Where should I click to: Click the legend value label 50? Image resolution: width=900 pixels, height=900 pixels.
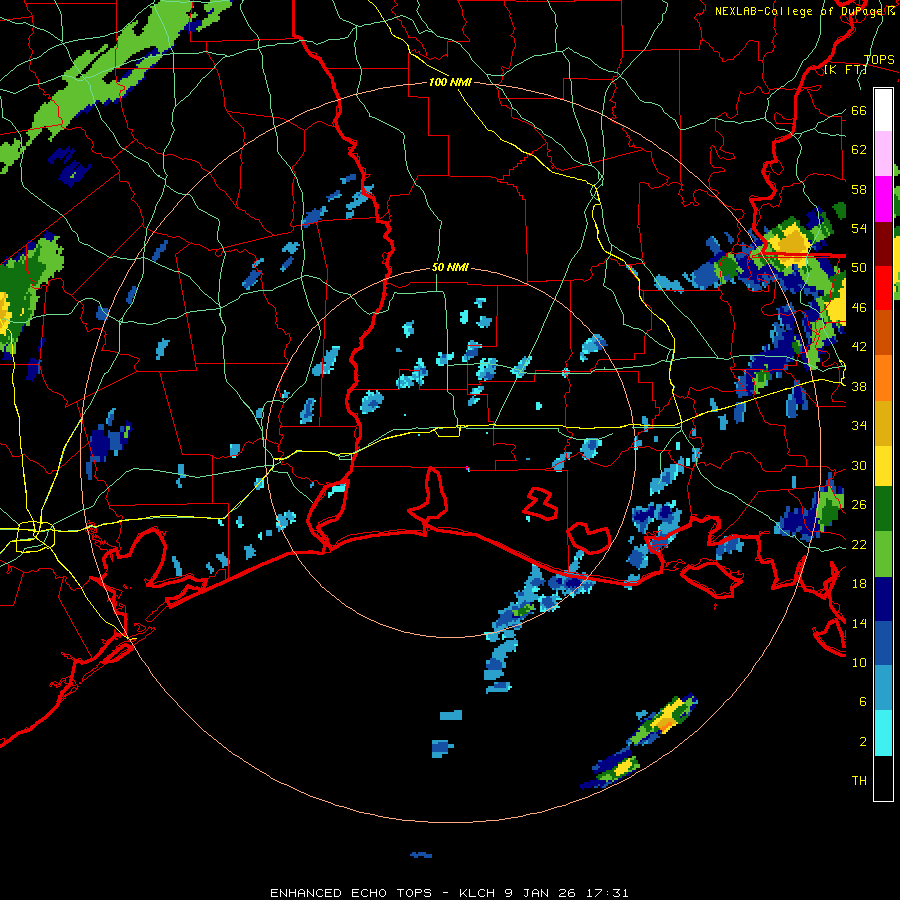tap(859, 267)
